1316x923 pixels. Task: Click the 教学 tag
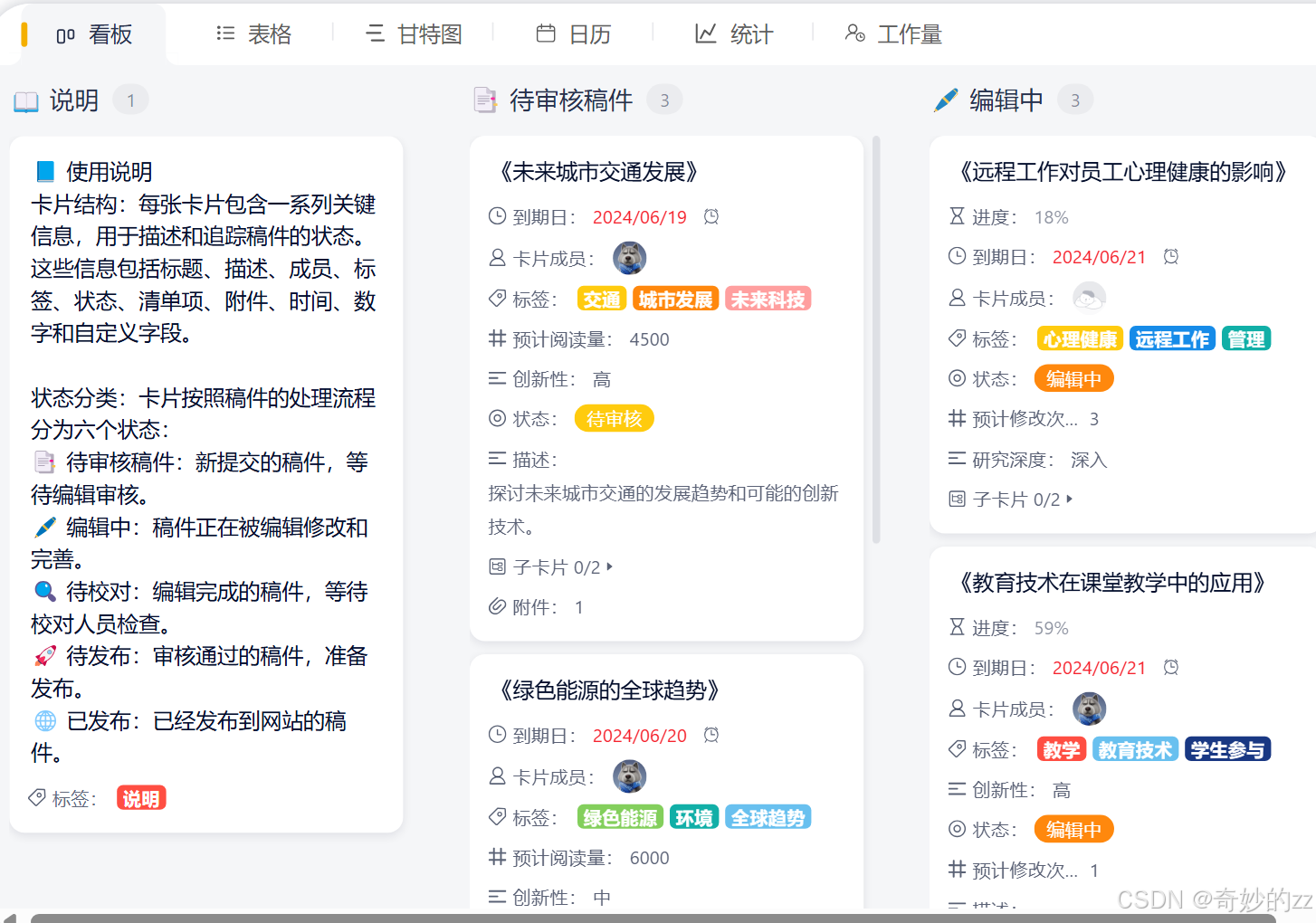coord(1062,749)
